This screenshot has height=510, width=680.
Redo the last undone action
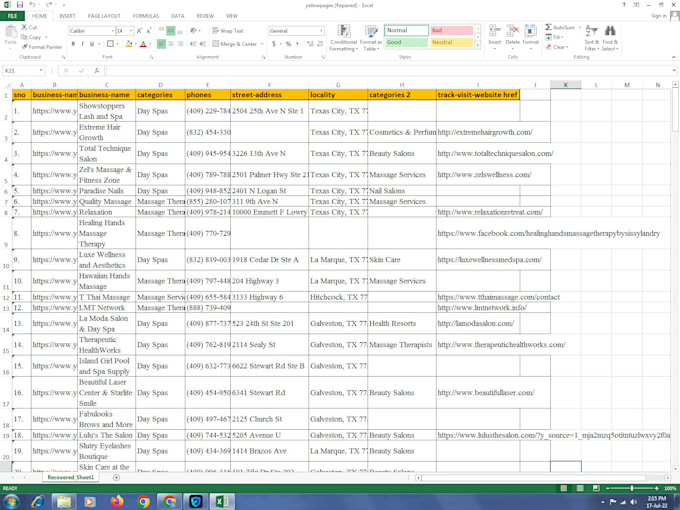click(49, 5)
